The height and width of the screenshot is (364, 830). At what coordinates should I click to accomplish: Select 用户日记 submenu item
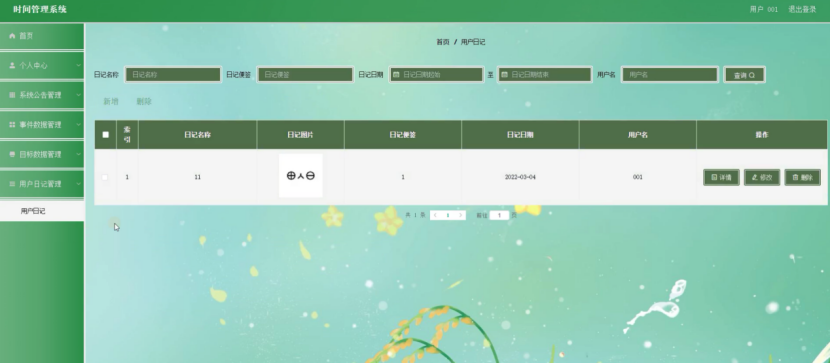[42, 211]
